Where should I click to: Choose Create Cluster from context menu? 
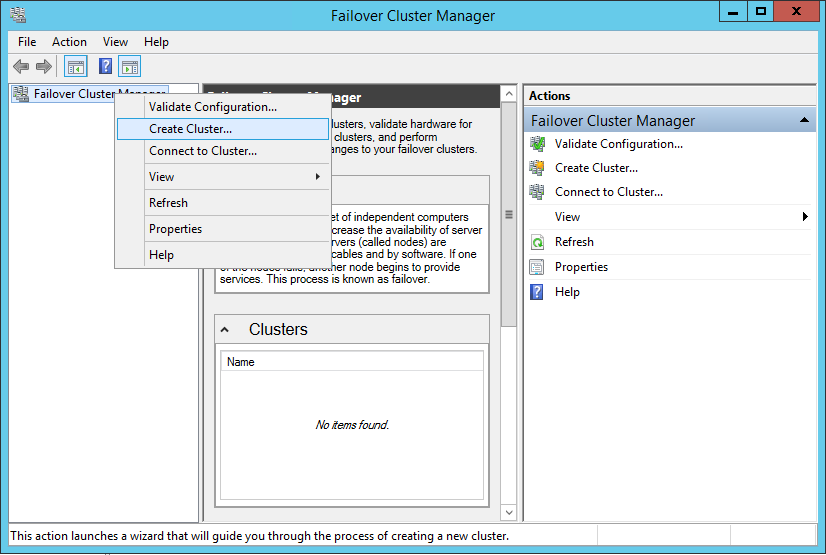click(x=223, y=129)
